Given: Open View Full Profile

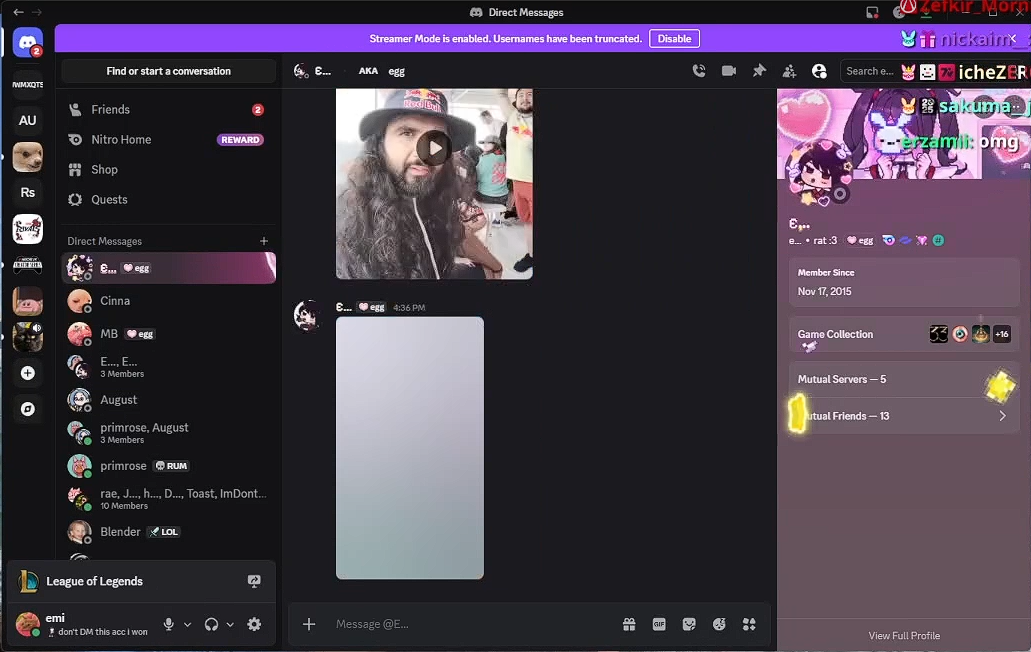Looking at the screenshot, I should click(904, 636).
